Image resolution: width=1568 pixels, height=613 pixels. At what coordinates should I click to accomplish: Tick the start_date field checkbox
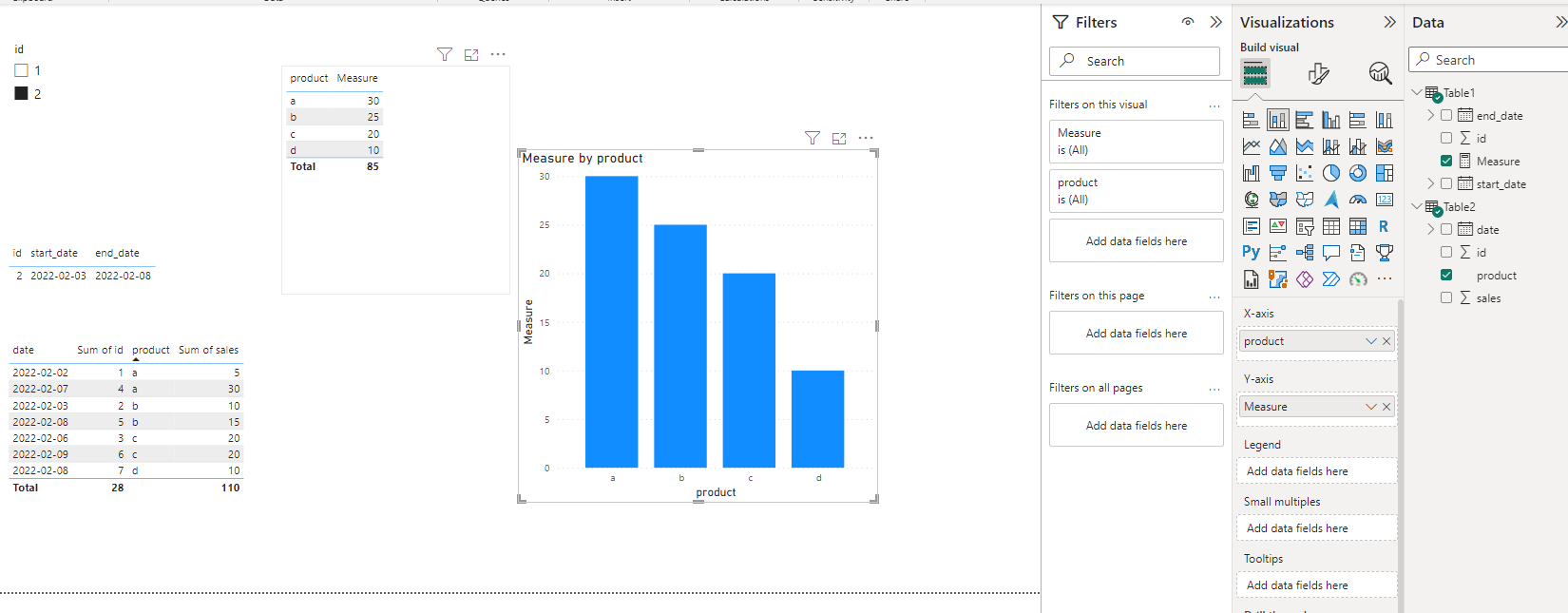(1446, 183)
